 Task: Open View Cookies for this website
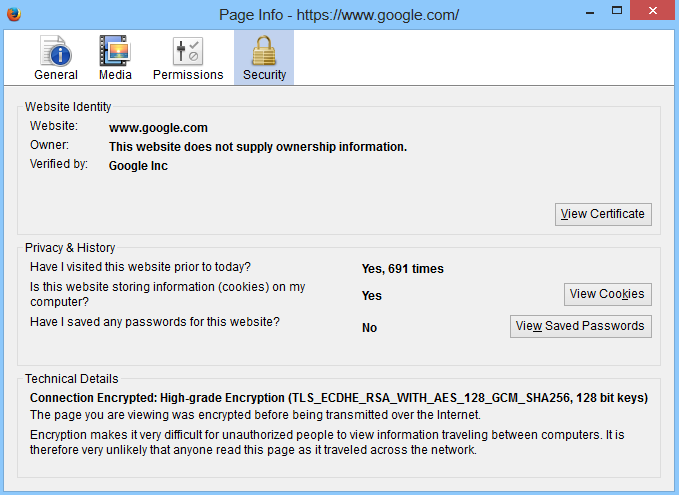[x=608, y=294]
